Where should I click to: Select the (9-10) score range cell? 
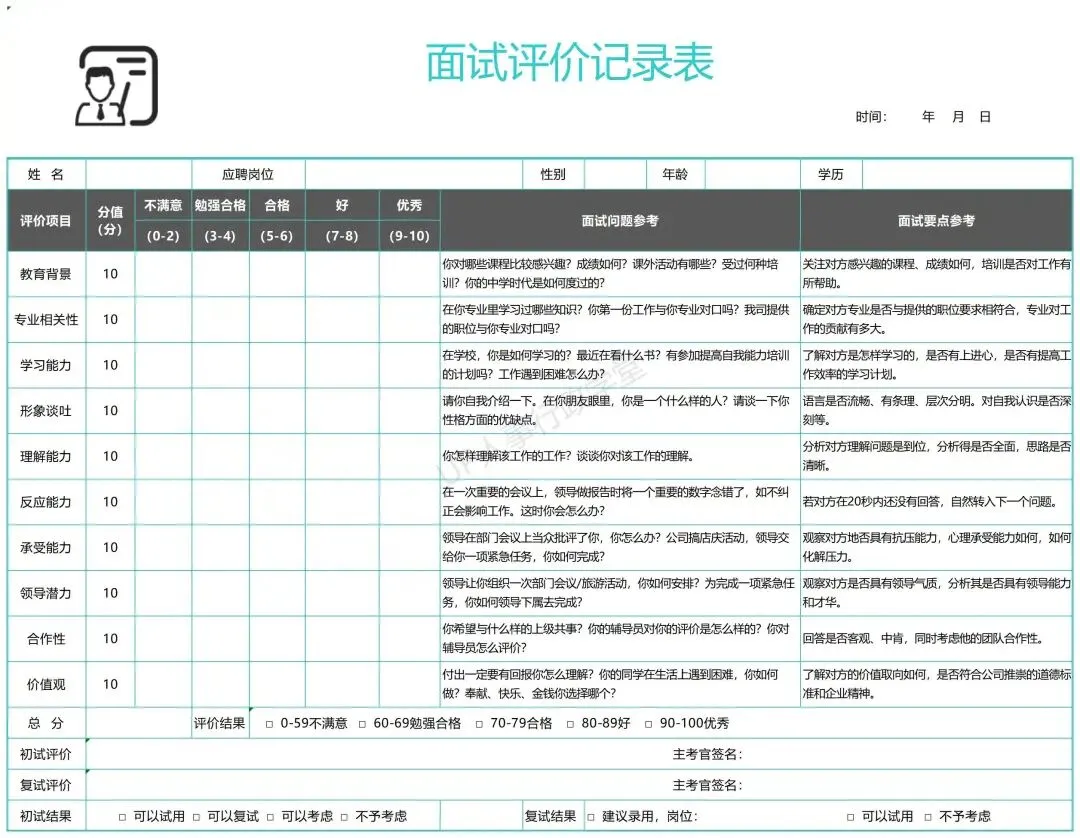[410, 235]
